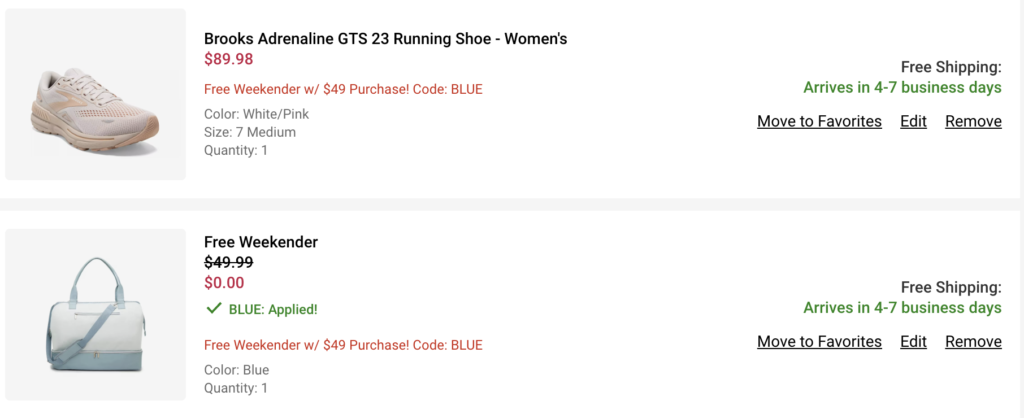The image size is (1024, 418).
Task: Click the promo code text under the $89.98 price
Action: click(343, 89)
